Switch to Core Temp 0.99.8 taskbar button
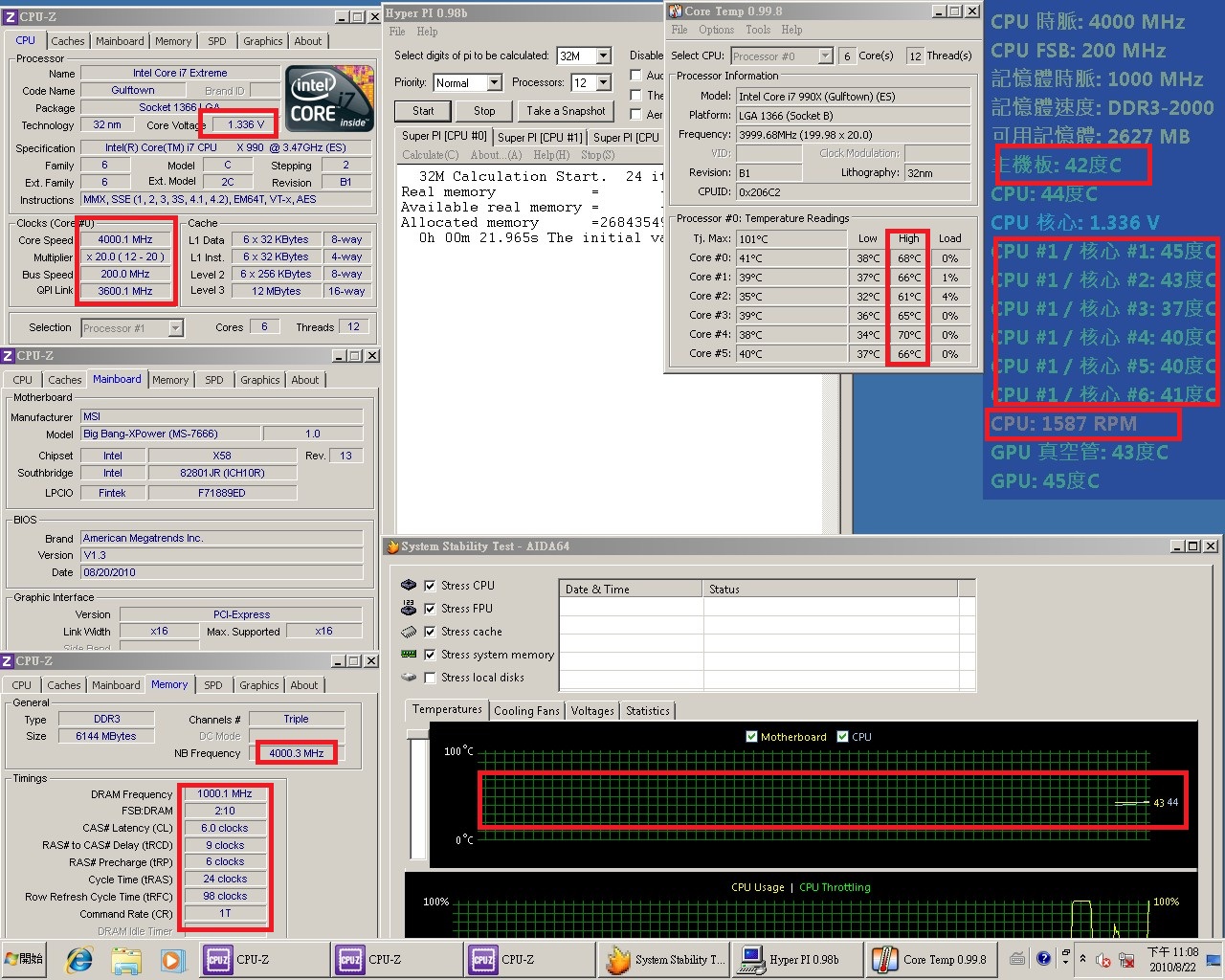 click(930, 959)
